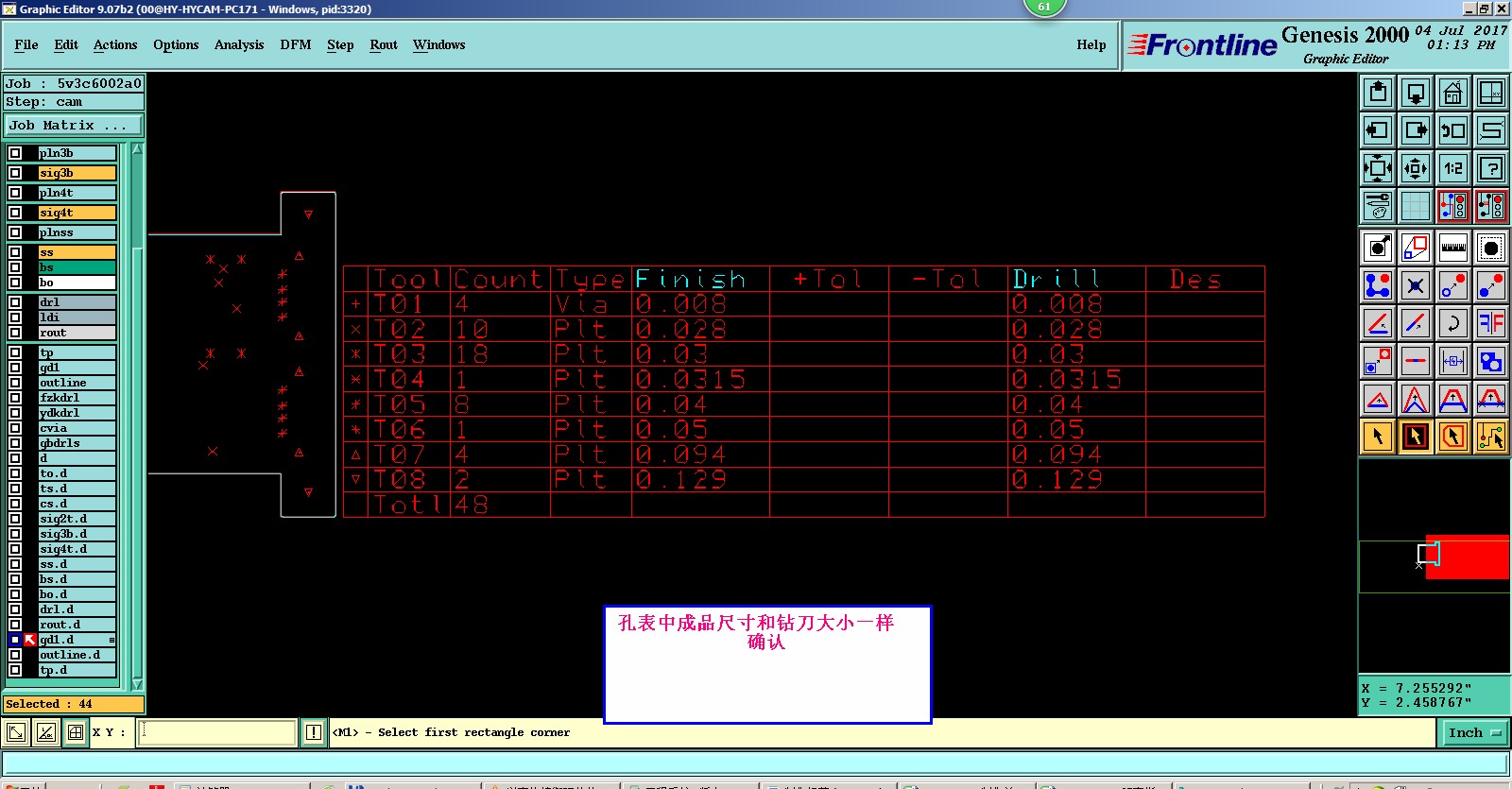Toggle display box for layer outline
Viewport: 1512px width, 789px height.
(x=15, y=383)
